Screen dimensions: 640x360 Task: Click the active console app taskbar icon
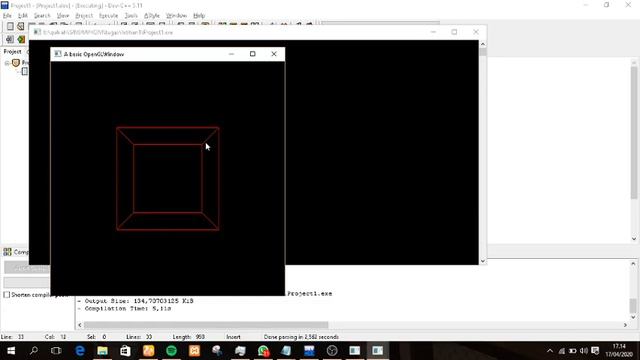[x=378, y=351]
